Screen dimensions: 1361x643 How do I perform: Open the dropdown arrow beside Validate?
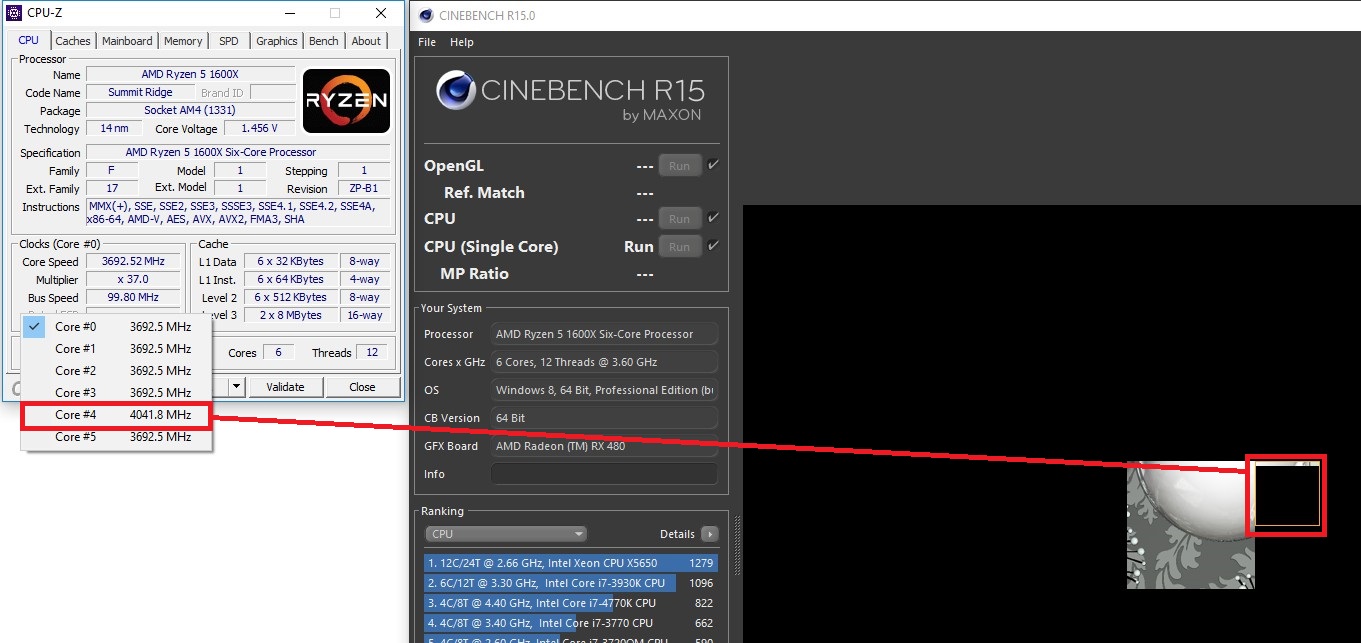click(237, 387)
